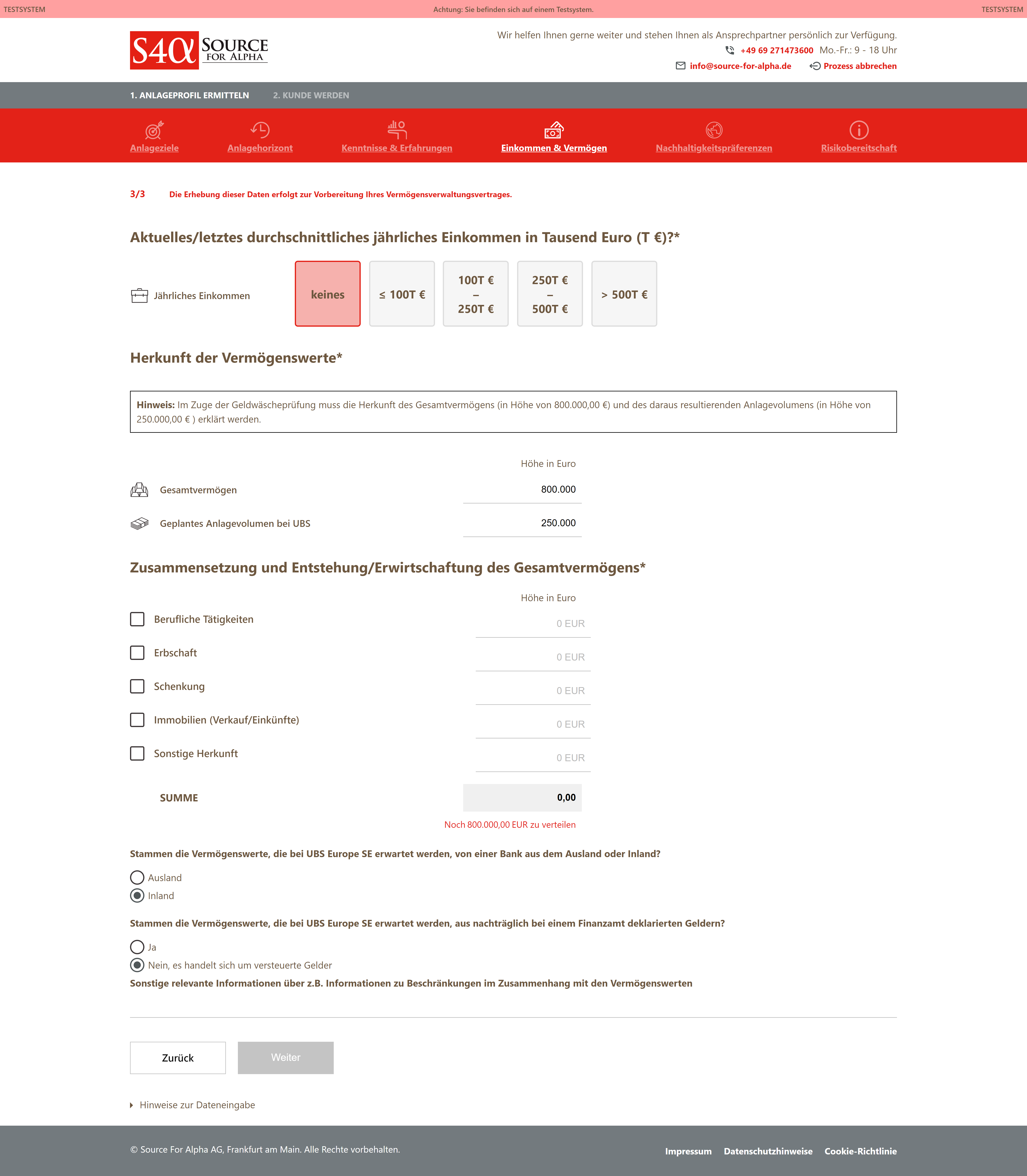Check Immobilien (Verkauf/Einkünfte) checkbox
Screen dimensions: 1027x1176
[137, 720]
